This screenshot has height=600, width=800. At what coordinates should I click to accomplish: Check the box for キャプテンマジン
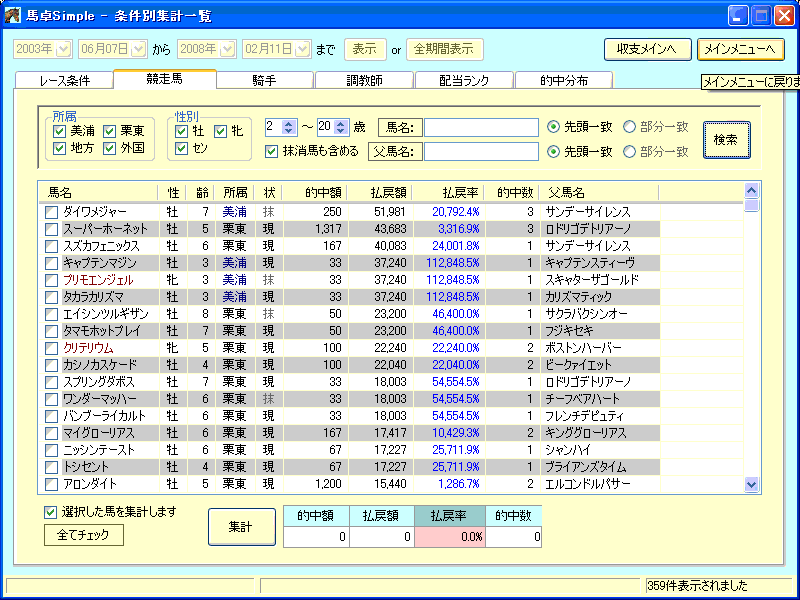pyautogui.click(x=52, y=263)
